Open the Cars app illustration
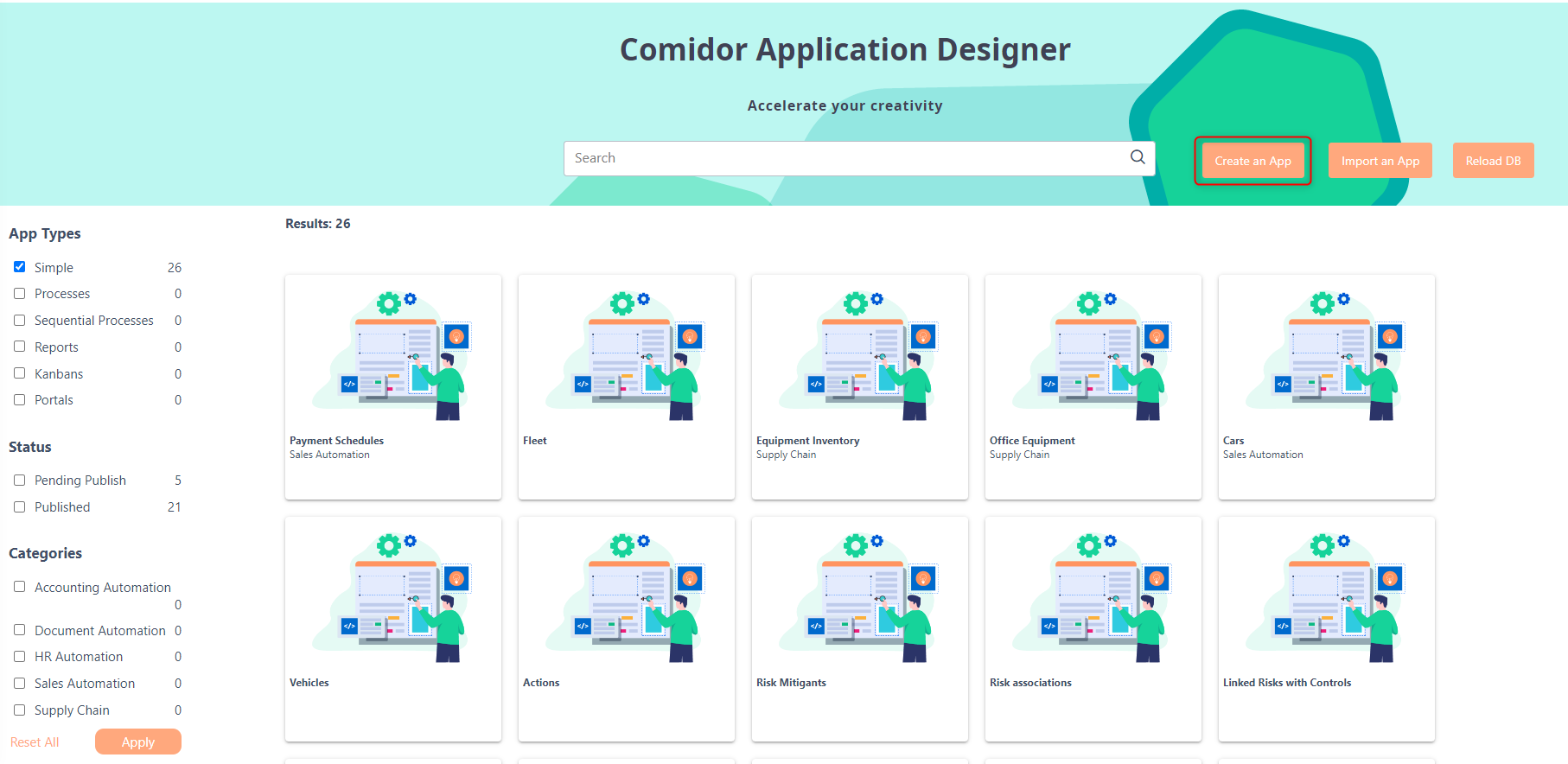The height and width of the screenshot is (764, 1568). click(1327, 357)
